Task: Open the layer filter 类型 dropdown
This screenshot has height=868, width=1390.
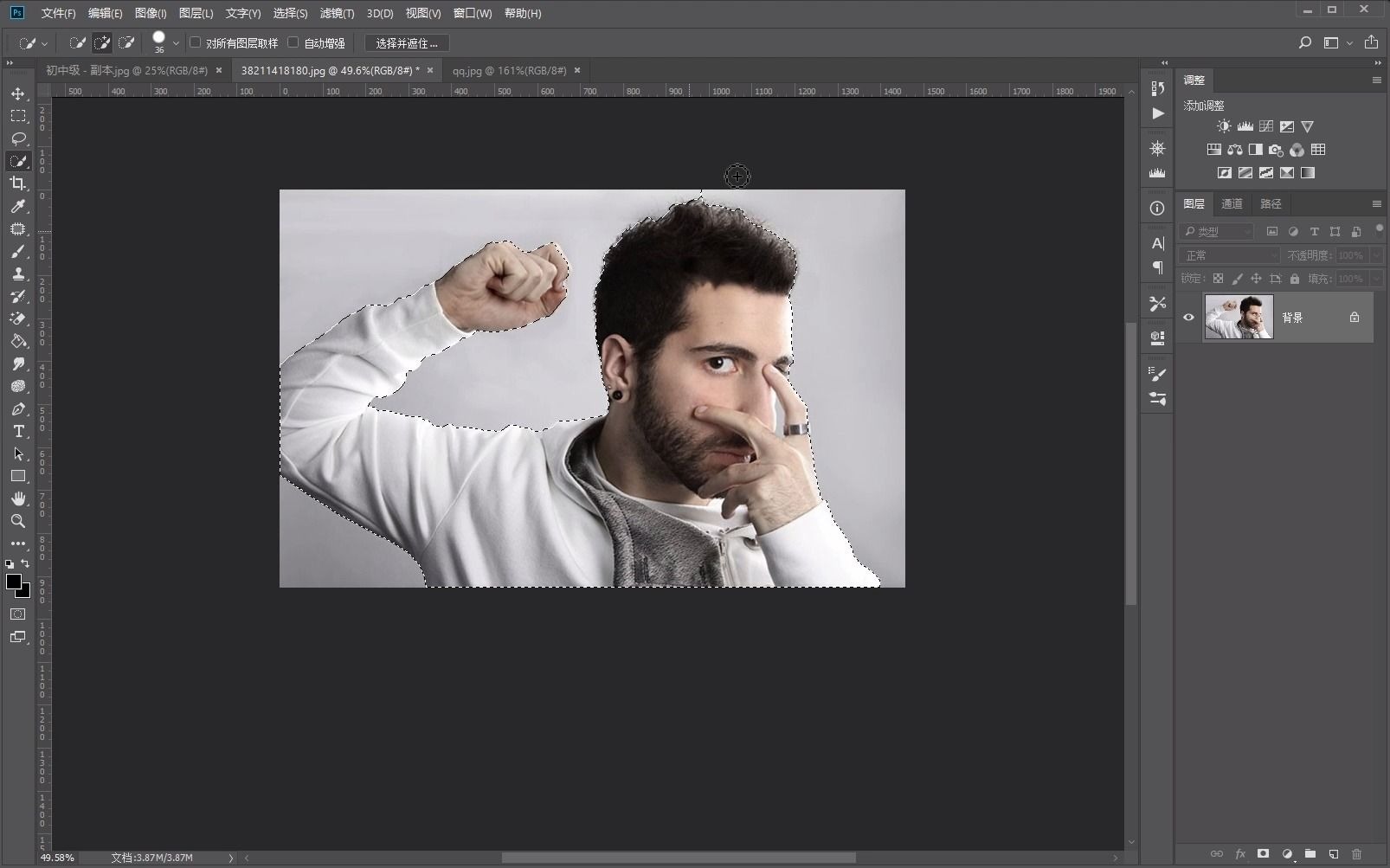Action: point(1217,231)
